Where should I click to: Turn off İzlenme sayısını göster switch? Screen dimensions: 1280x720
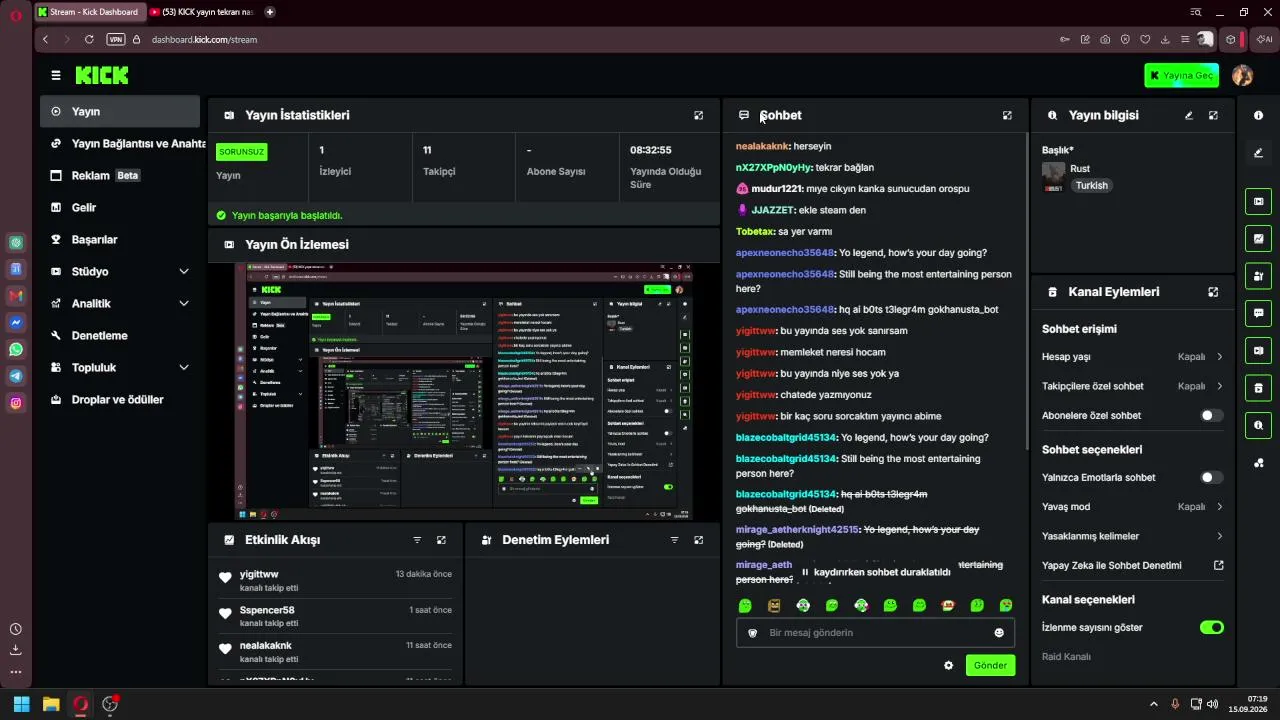[1211, 628]
